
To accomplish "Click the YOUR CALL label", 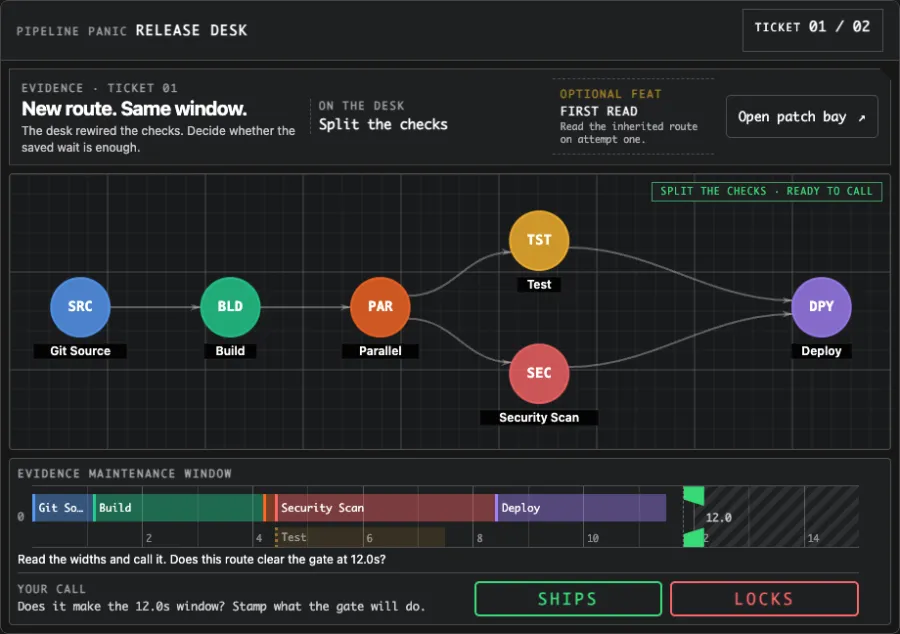I will click(x=51, y=589).
